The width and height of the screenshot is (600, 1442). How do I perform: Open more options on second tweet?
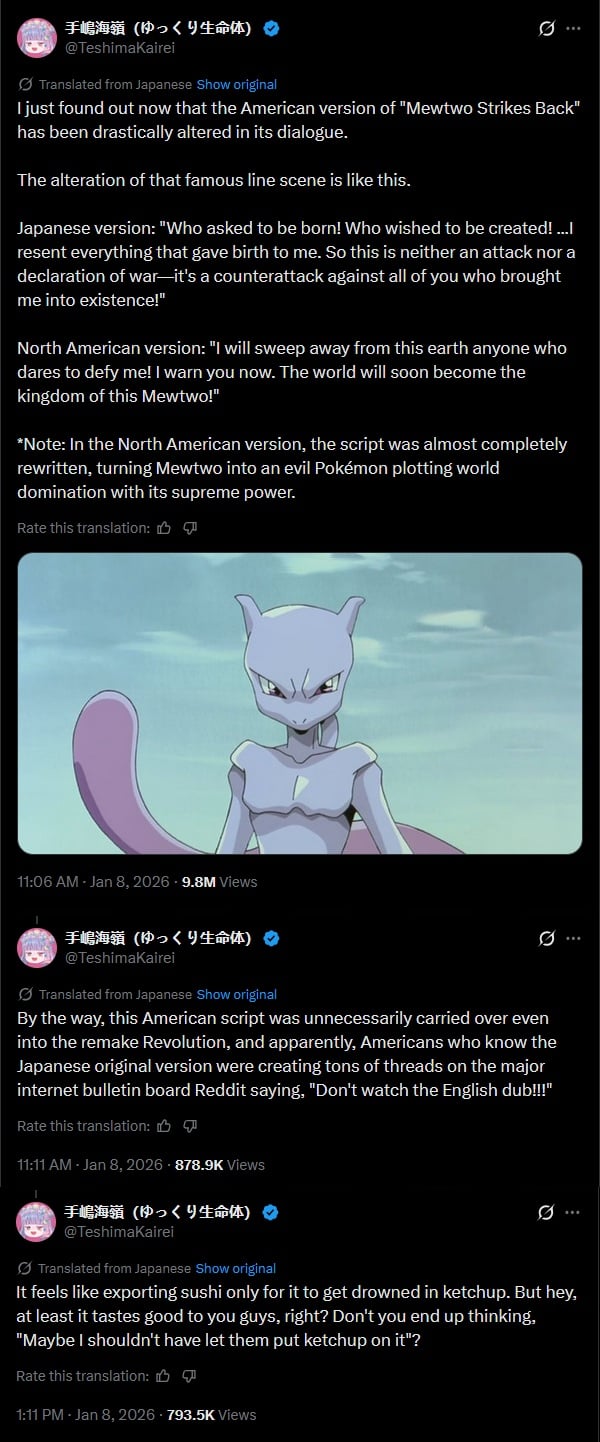point(573,939)
